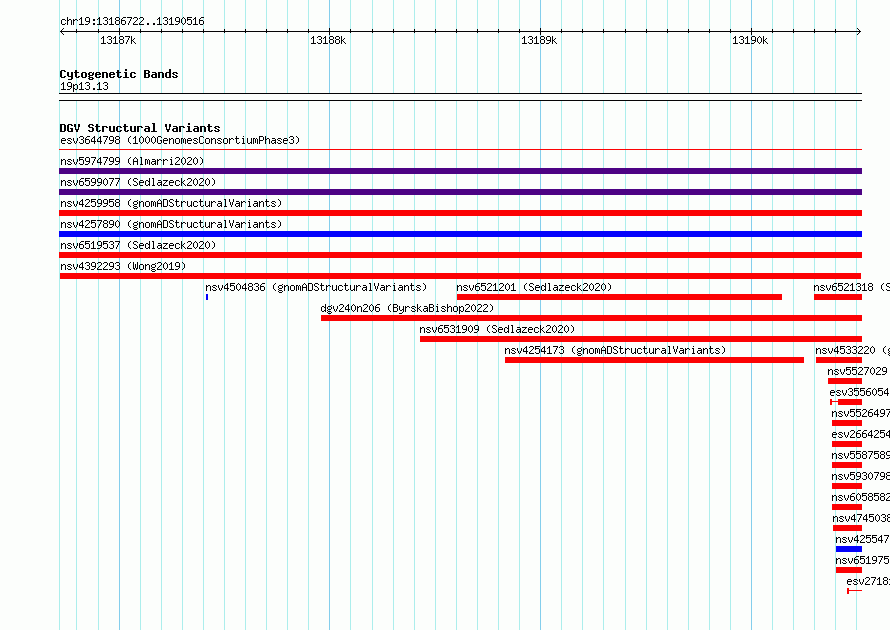Screen dimensions: 890x630
Task: Click the 19p13.13 band label
Action: pyautogui.click(x=84, y=87)
